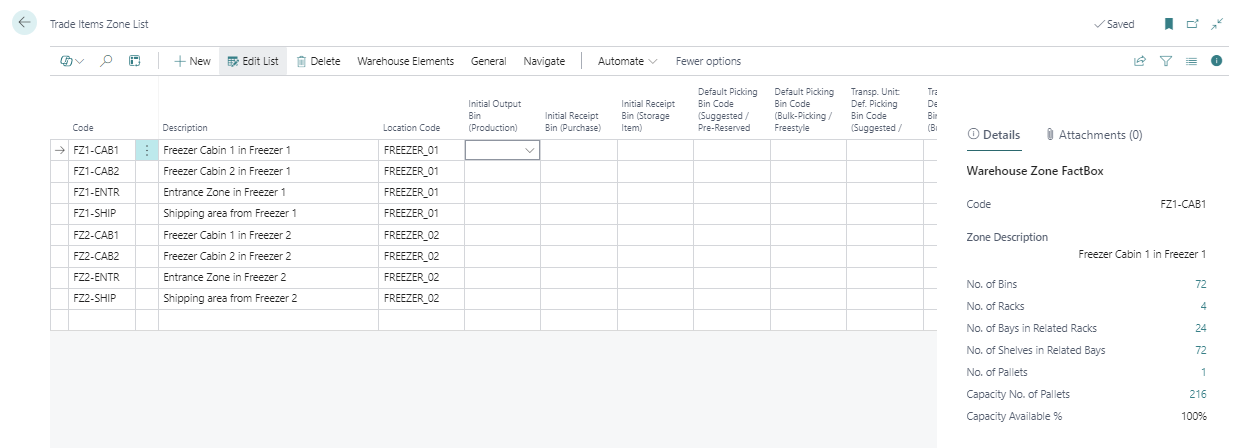Screen dimensions: 1245x448
Task: Click the Delete button
Action: coord(318,61)
